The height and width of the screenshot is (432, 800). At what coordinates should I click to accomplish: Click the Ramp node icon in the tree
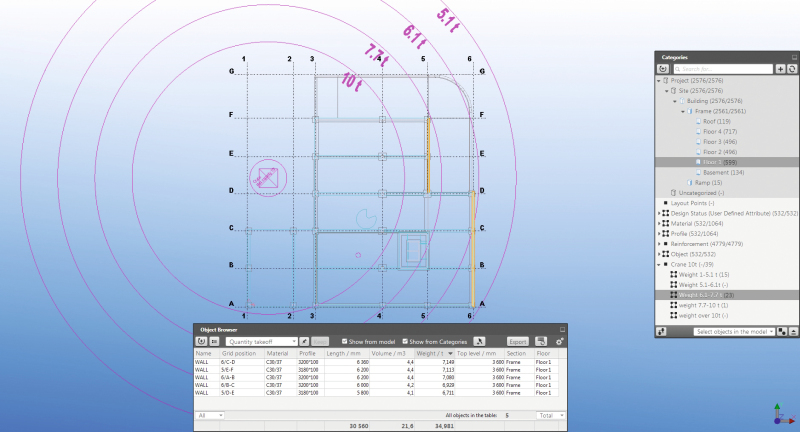coord(690,183)
